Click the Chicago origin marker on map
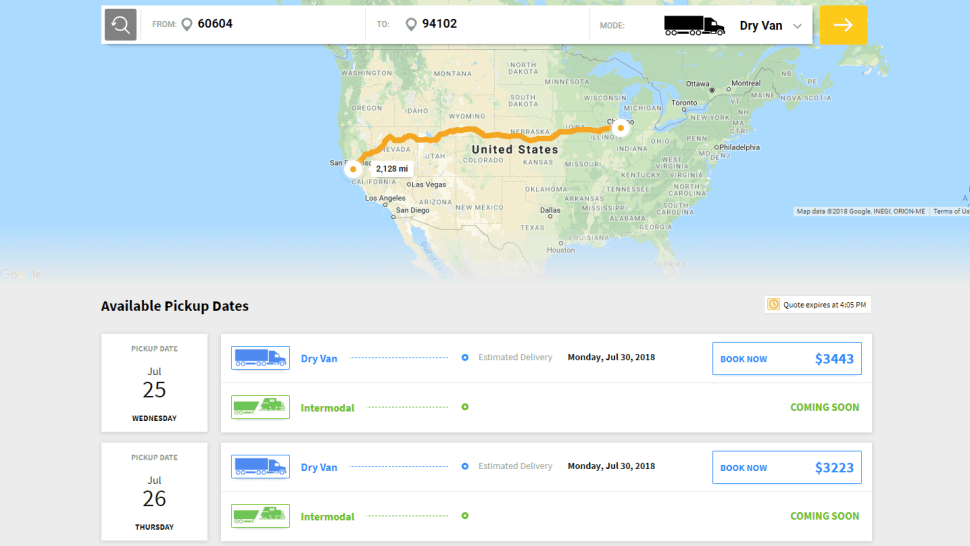This screenshot has width=970, height=546. (x=620, y=128)
